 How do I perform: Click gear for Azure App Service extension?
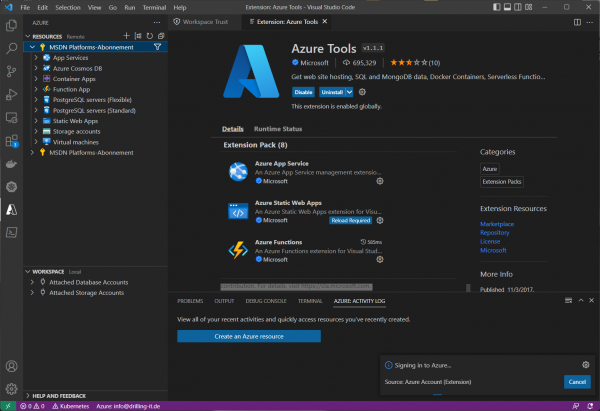(x=380, y=181)
